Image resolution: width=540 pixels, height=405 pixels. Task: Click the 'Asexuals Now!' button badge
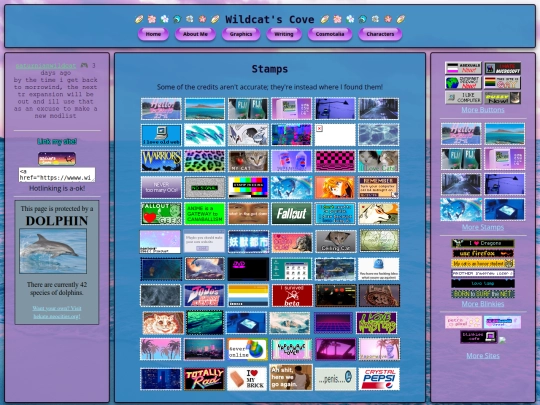point(463,68)
